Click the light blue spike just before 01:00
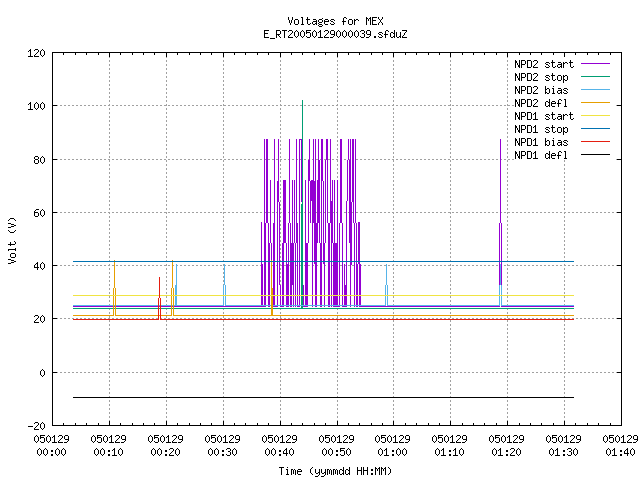The height and width of the screenshot is (480, 640). click(x=386, y=286)
